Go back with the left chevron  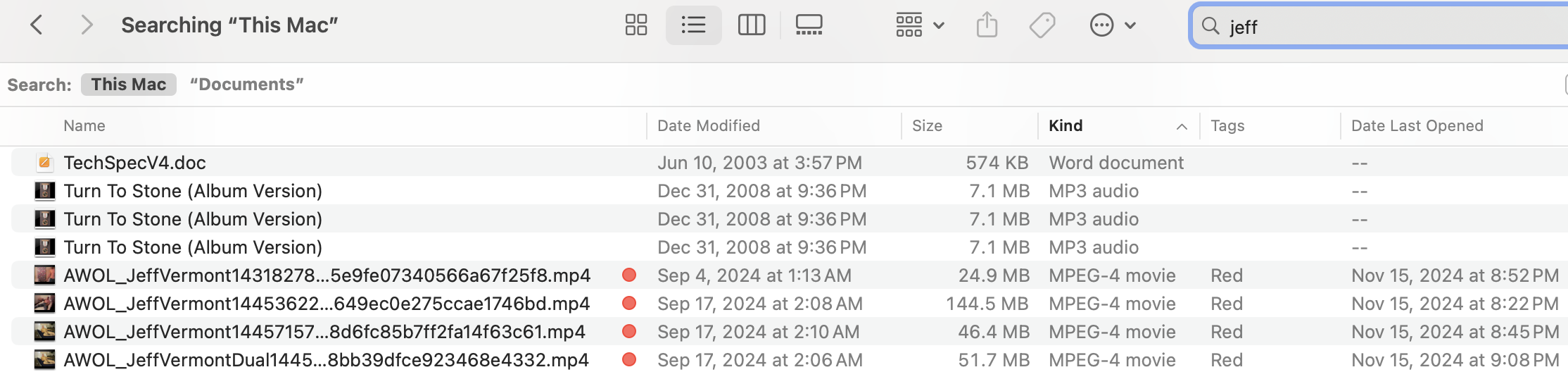tap(37, 25)
